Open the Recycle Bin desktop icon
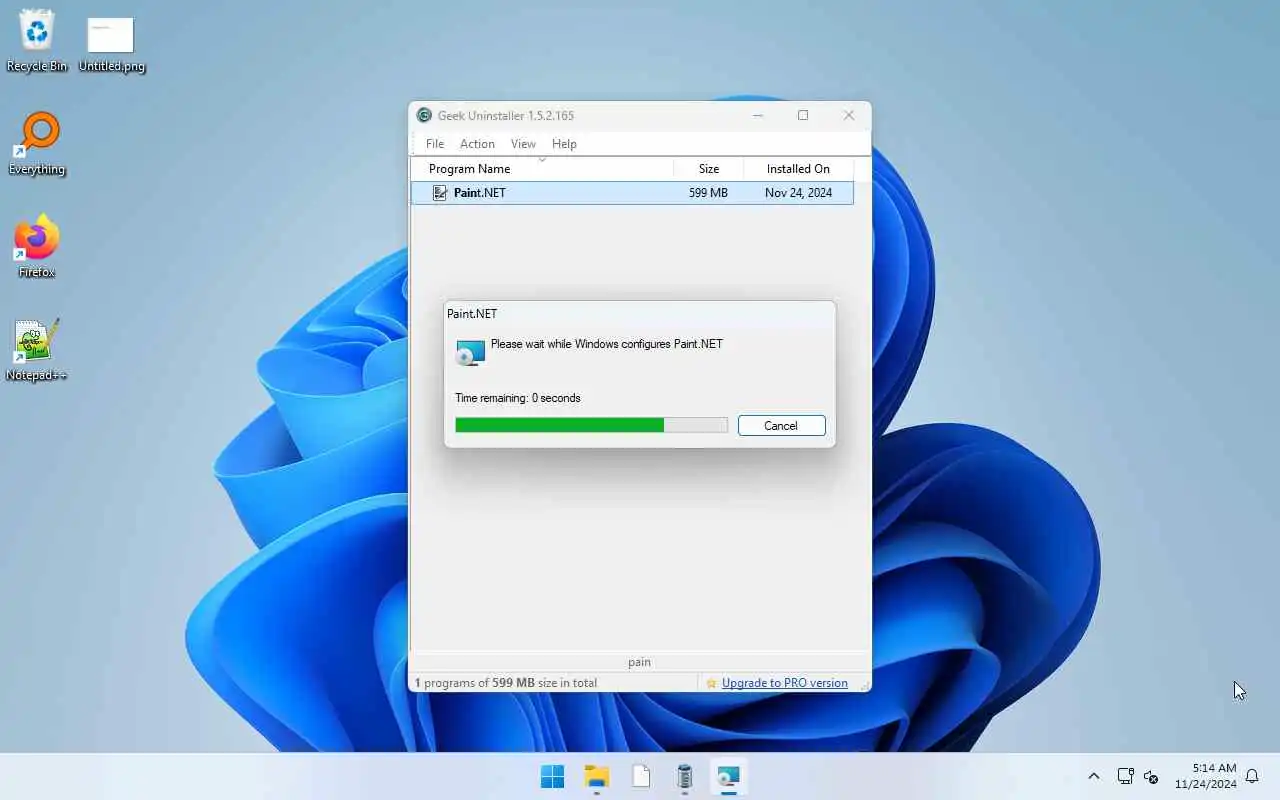Screen dimensions: 1280x800 click(37, 40)
